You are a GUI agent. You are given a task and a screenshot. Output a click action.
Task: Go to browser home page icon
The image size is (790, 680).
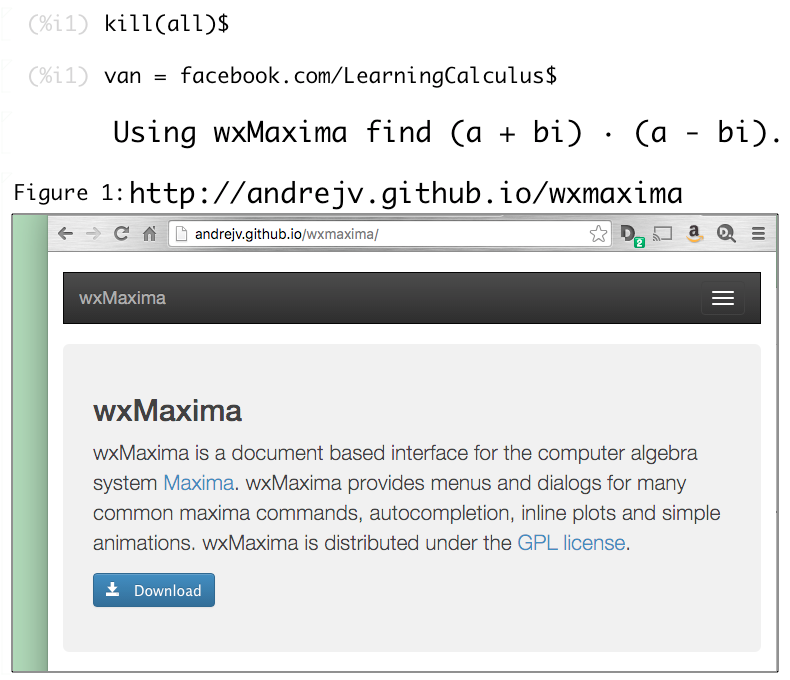149,234
